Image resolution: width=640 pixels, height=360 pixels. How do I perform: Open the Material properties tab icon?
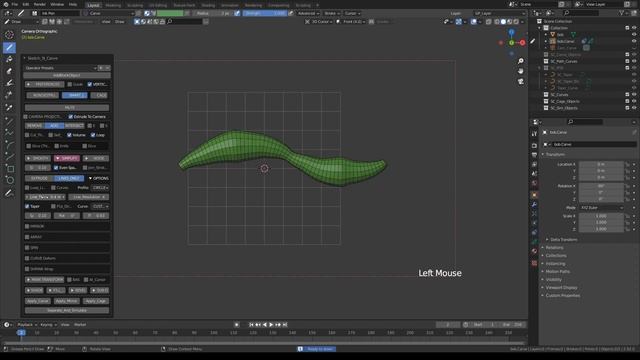(534, 251)
